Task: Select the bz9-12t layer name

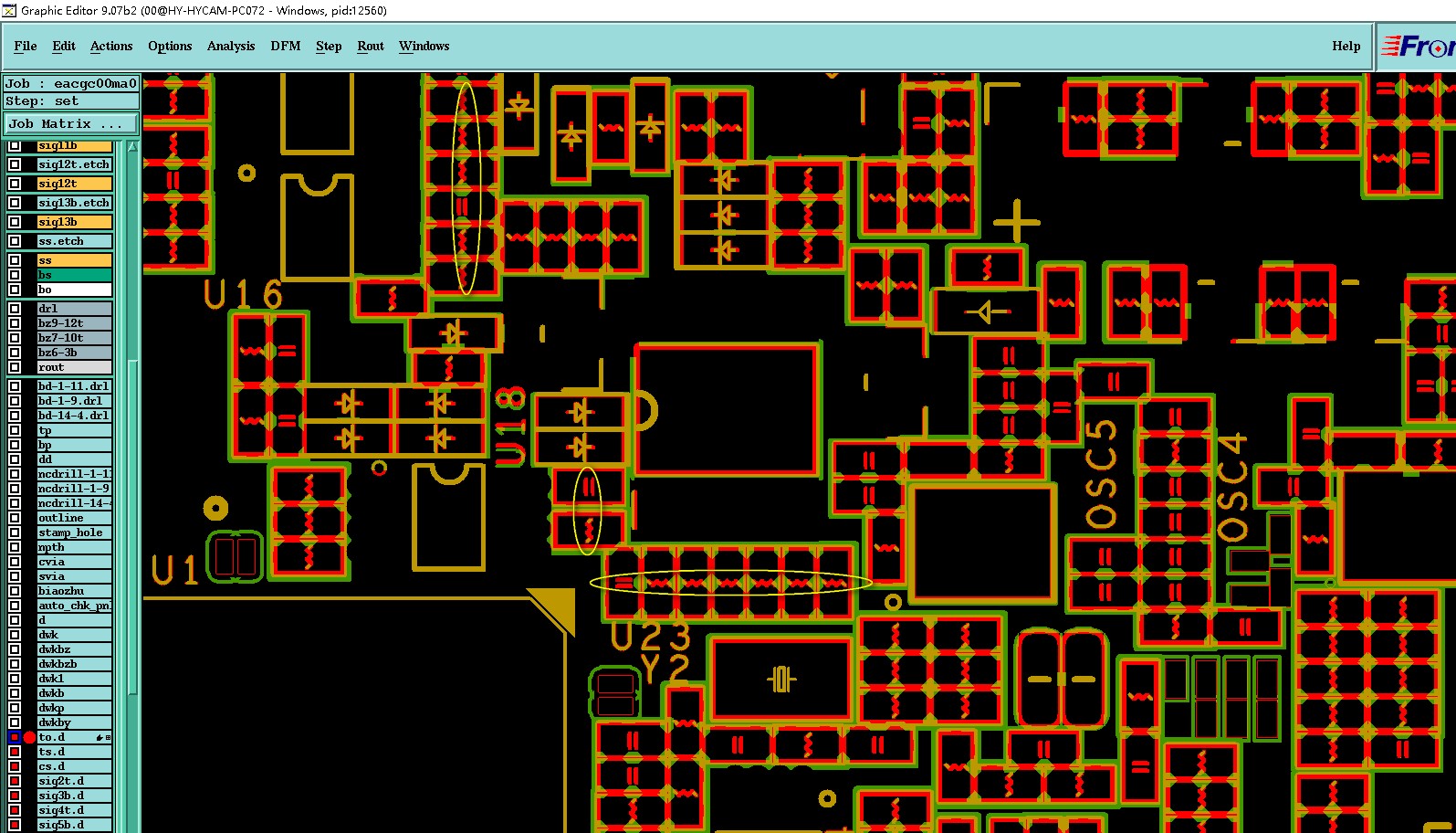Action: 74,323
